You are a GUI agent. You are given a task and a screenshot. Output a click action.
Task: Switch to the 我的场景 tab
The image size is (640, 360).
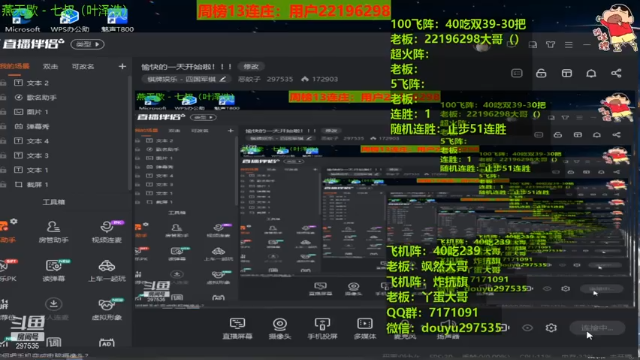pyautogui.click(x=15, y=66)
